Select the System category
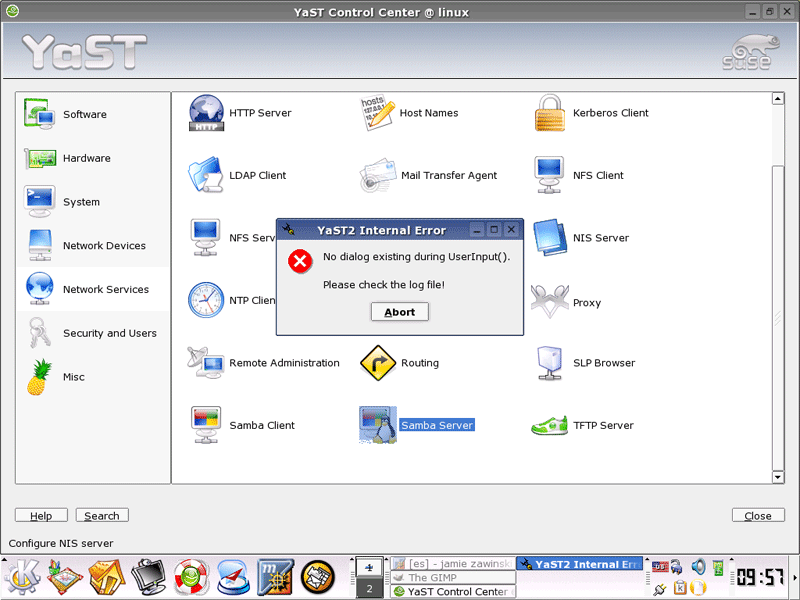Viewport: 800px width, 600px height. click(92, 202)
